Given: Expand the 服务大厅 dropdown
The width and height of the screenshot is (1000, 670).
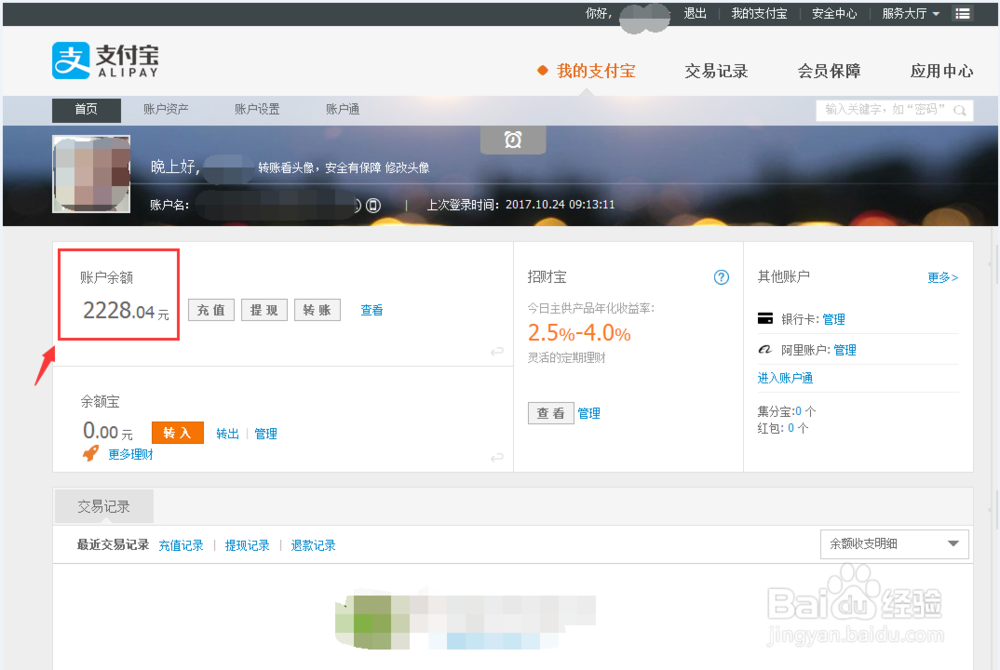Looking at the screenshot, I should [911, 13].
